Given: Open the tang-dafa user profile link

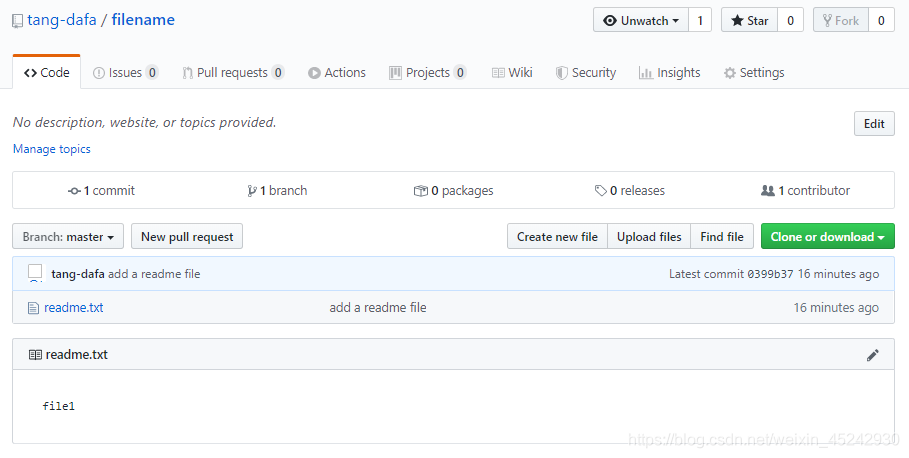Looking at the screenshot, I should coord(62,20).
